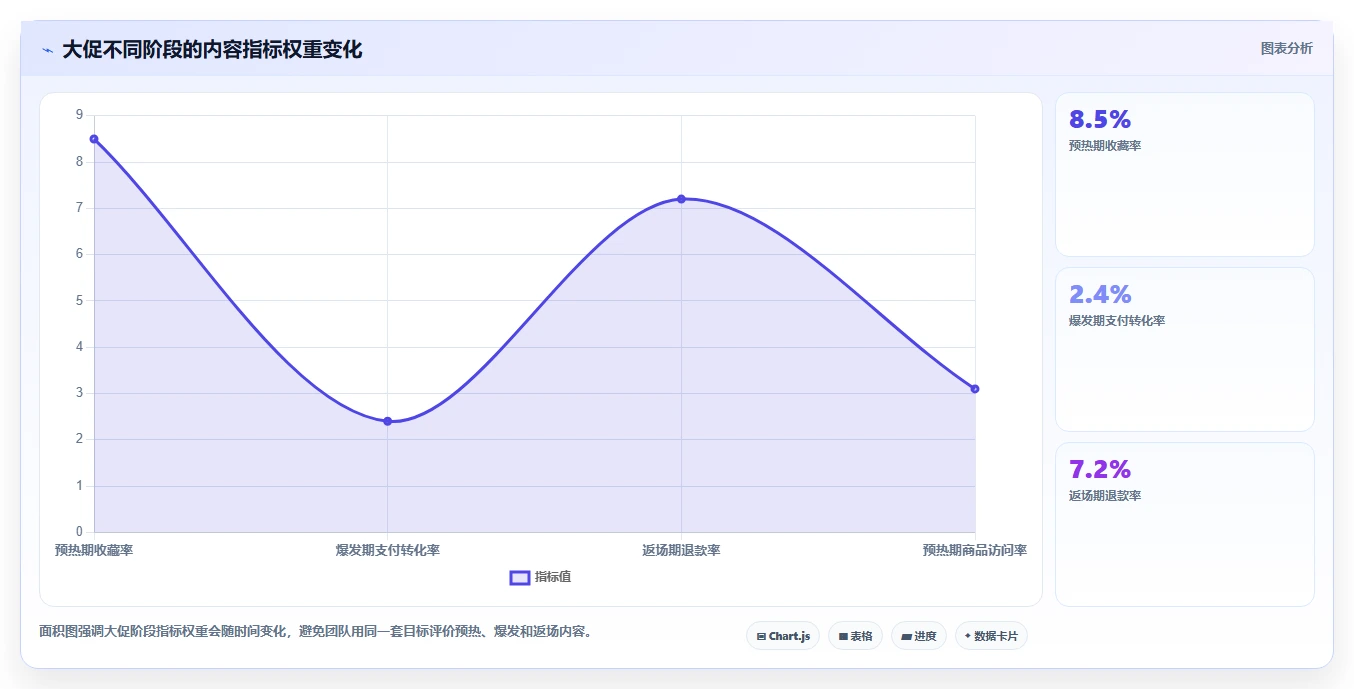Click x-axis label 返场期退款率
Screen dimensions: 1354x689
(681, 551)
